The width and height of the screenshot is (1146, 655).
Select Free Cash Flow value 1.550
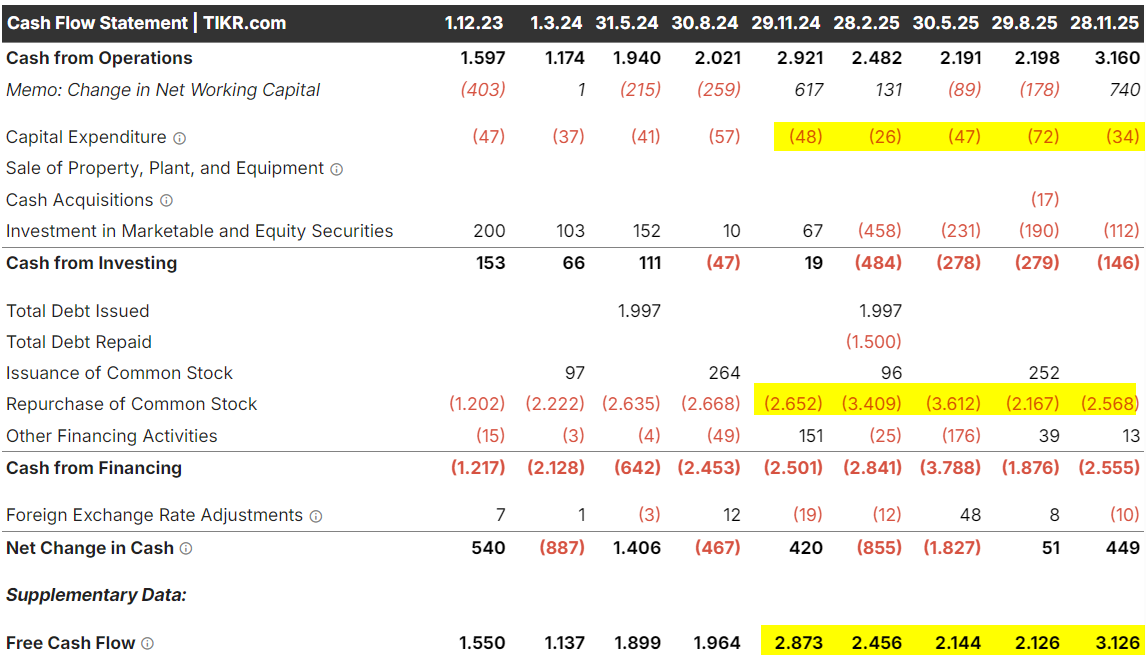click(482, 643)
